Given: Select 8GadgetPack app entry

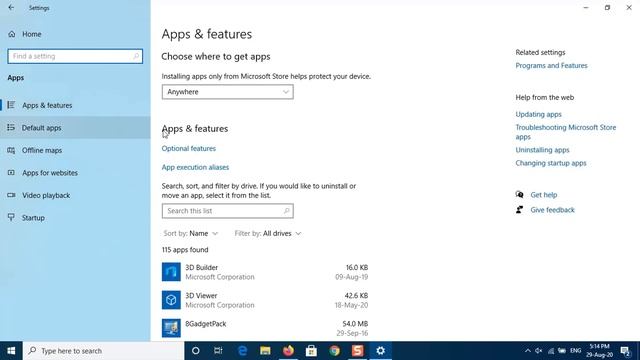Looking at the screenshot, I should click(x=265, y=328).
